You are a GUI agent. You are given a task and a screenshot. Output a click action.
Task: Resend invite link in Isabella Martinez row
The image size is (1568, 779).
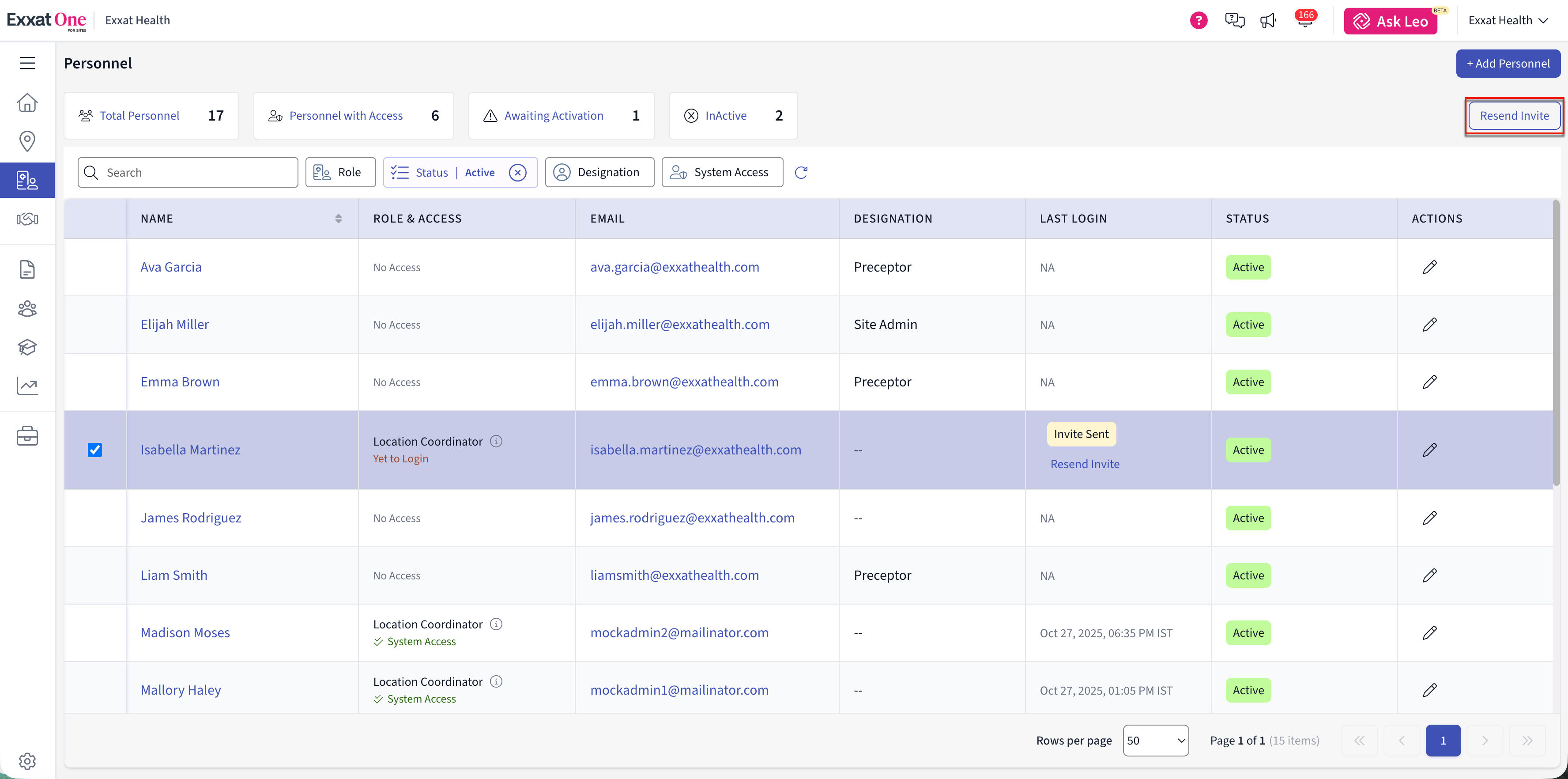click(x=1085, y=464)
